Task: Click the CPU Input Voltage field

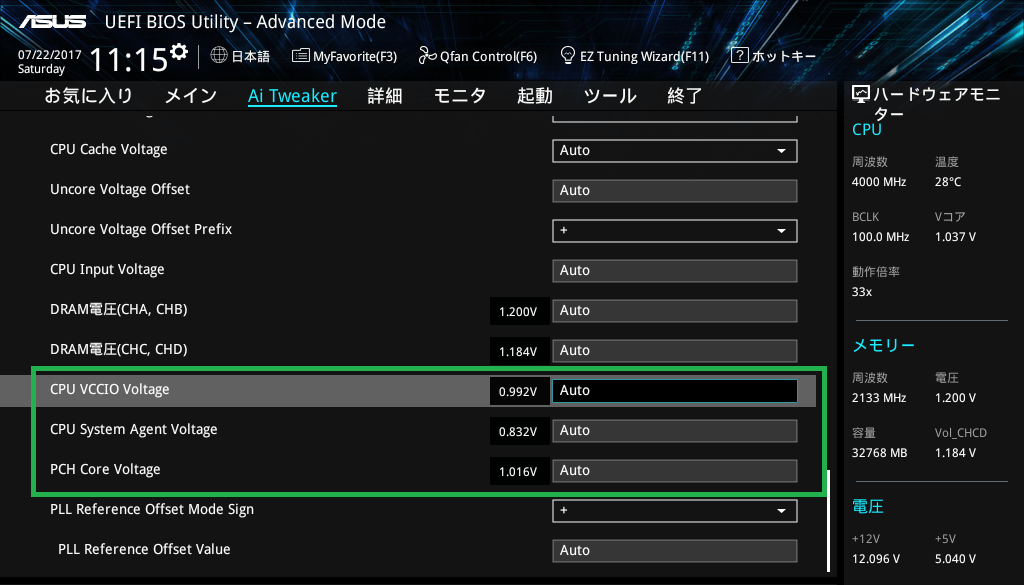Action: (x=675, y=271)
